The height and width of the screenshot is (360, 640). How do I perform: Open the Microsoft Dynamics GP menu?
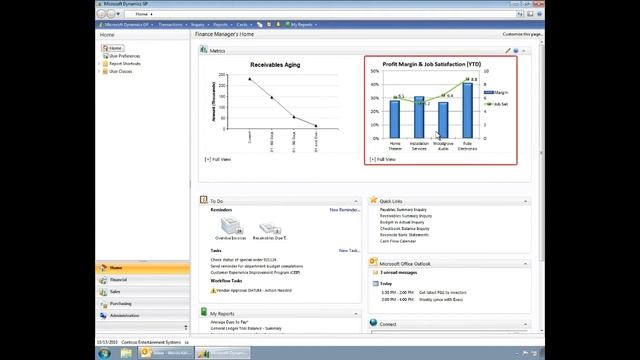coord(127,24)
